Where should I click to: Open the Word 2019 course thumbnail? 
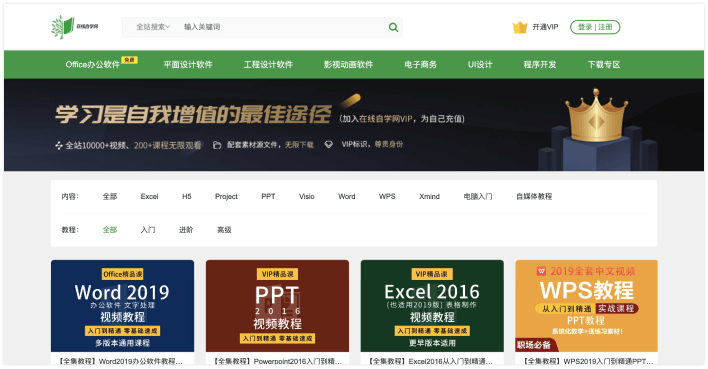pos(122,306)
